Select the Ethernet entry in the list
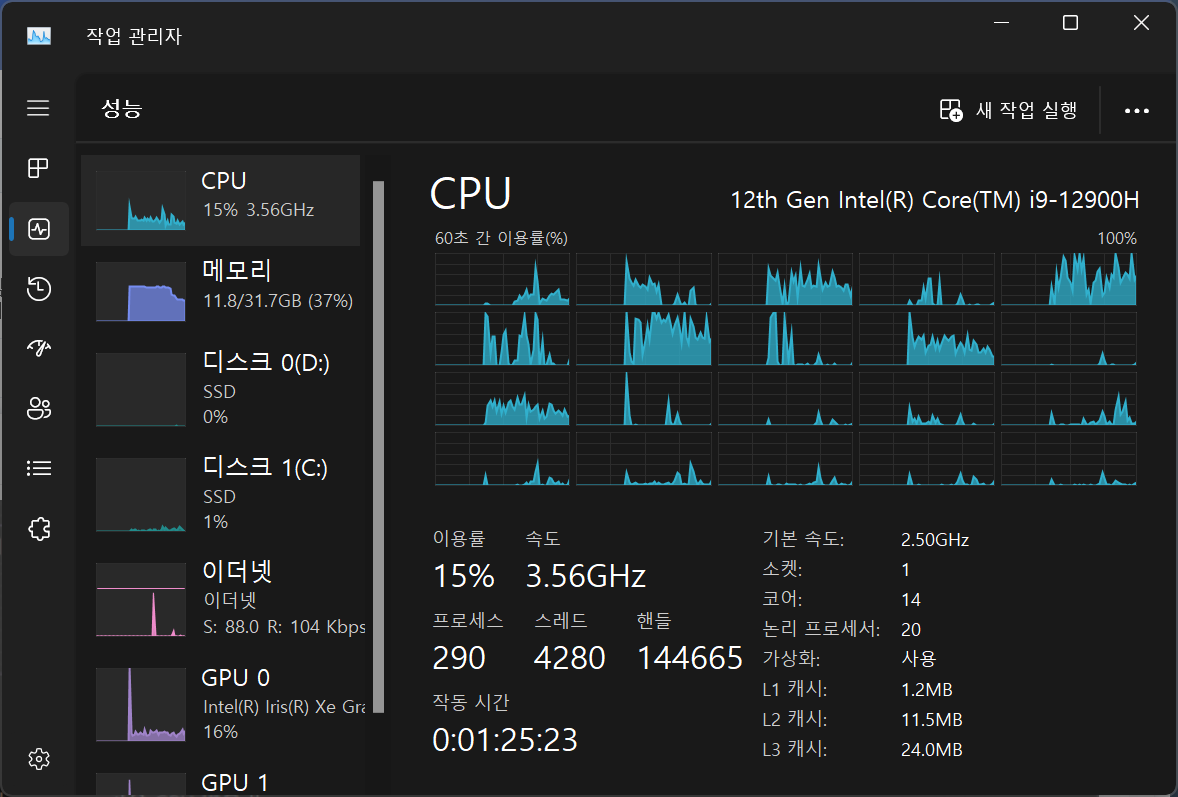 click(220, 598)
